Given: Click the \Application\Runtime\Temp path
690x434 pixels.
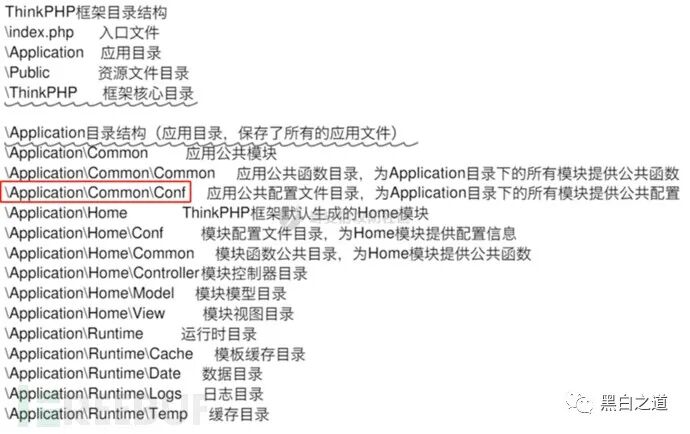Looking at the screenshot, I should (x=96, y=414).
